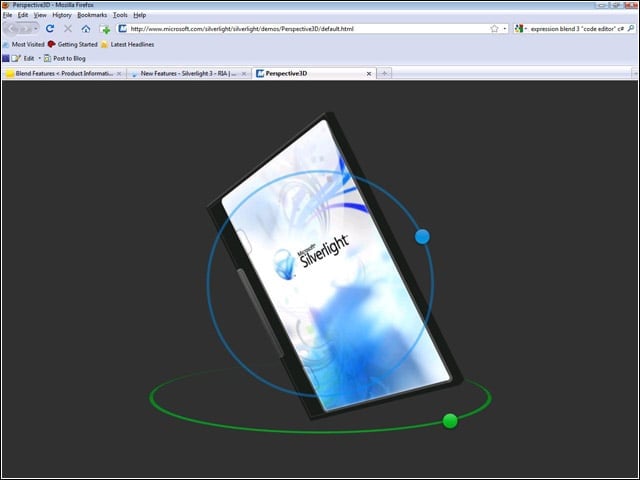
Task: Click the Edit toolbar button
Action: pos(23,58)
